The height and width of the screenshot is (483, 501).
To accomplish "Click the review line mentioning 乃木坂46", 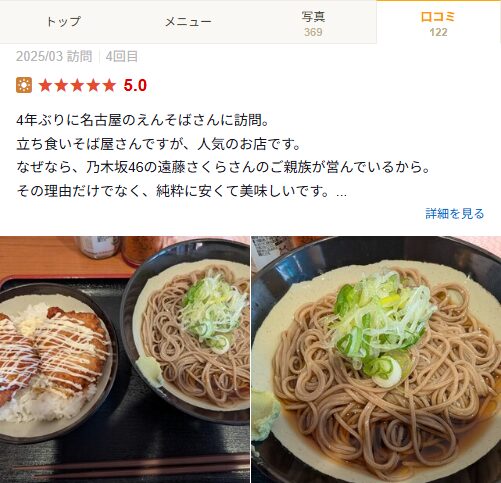I will pyautogui.click(x=223, y=167).
